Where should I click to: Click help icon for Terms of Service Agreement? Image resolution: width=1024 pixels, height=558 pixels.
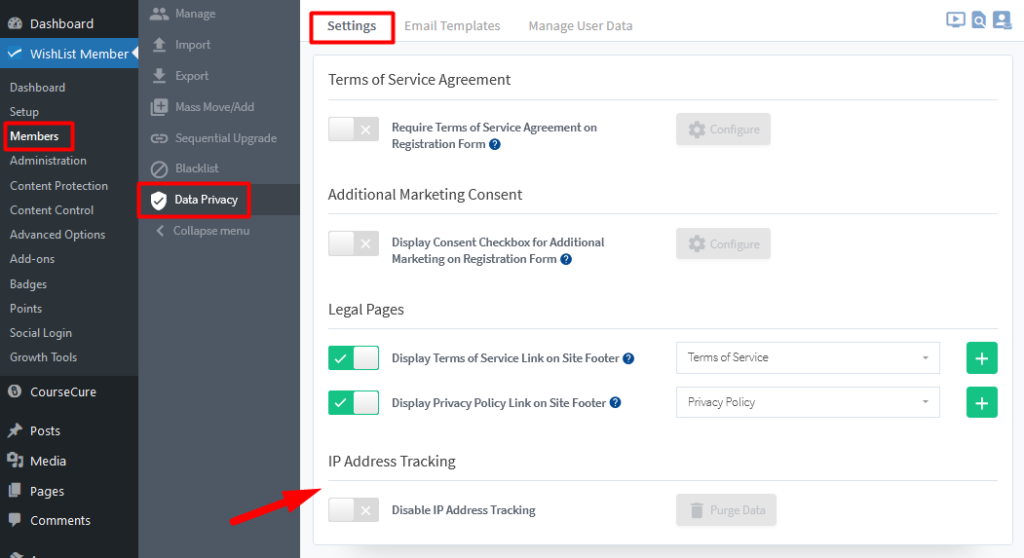(495, 144)
